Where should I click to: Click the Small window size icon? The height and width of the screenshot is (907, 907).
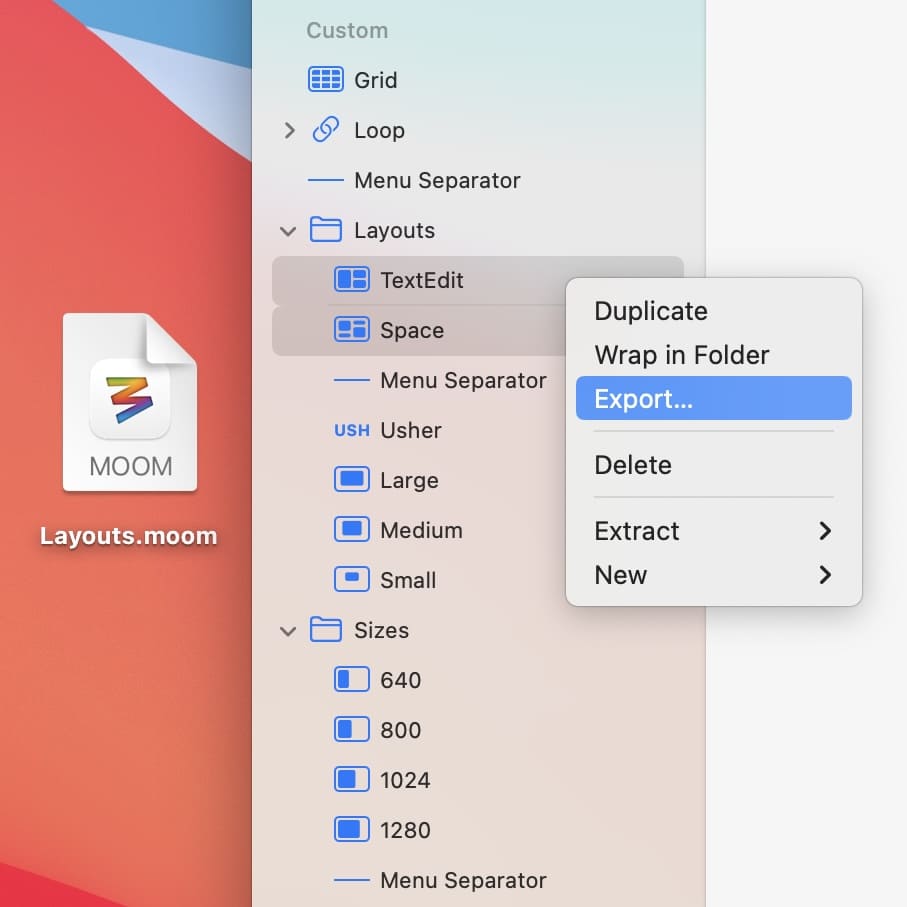352,579
